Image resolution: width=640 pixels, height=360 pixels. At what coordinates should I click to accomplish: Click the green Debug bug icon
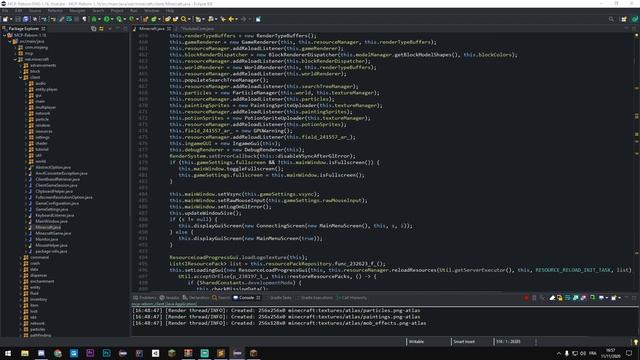coord(94,19)
